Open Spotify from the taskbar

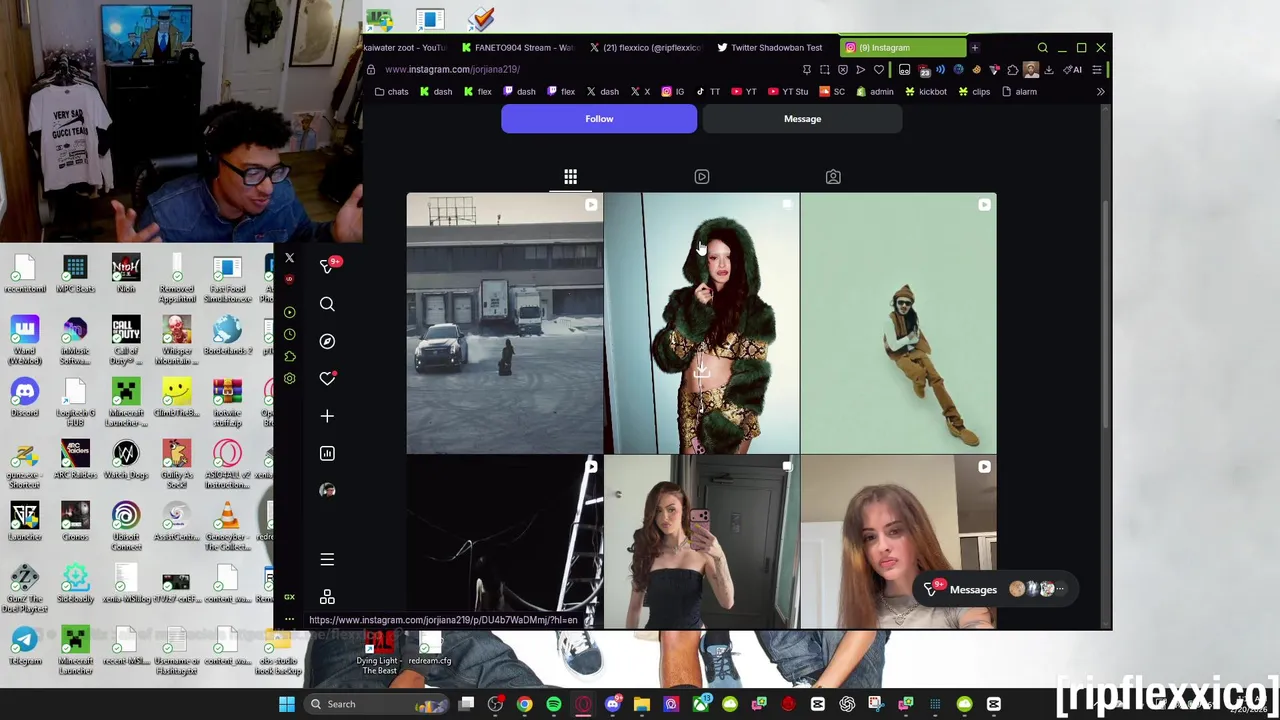pos(554,704)
